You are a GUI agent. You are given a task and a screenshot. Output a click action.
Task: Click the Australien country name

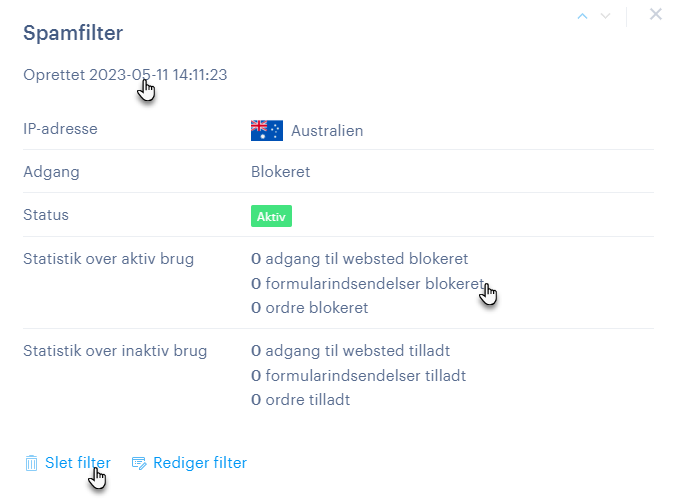click(x=327, y=130)
